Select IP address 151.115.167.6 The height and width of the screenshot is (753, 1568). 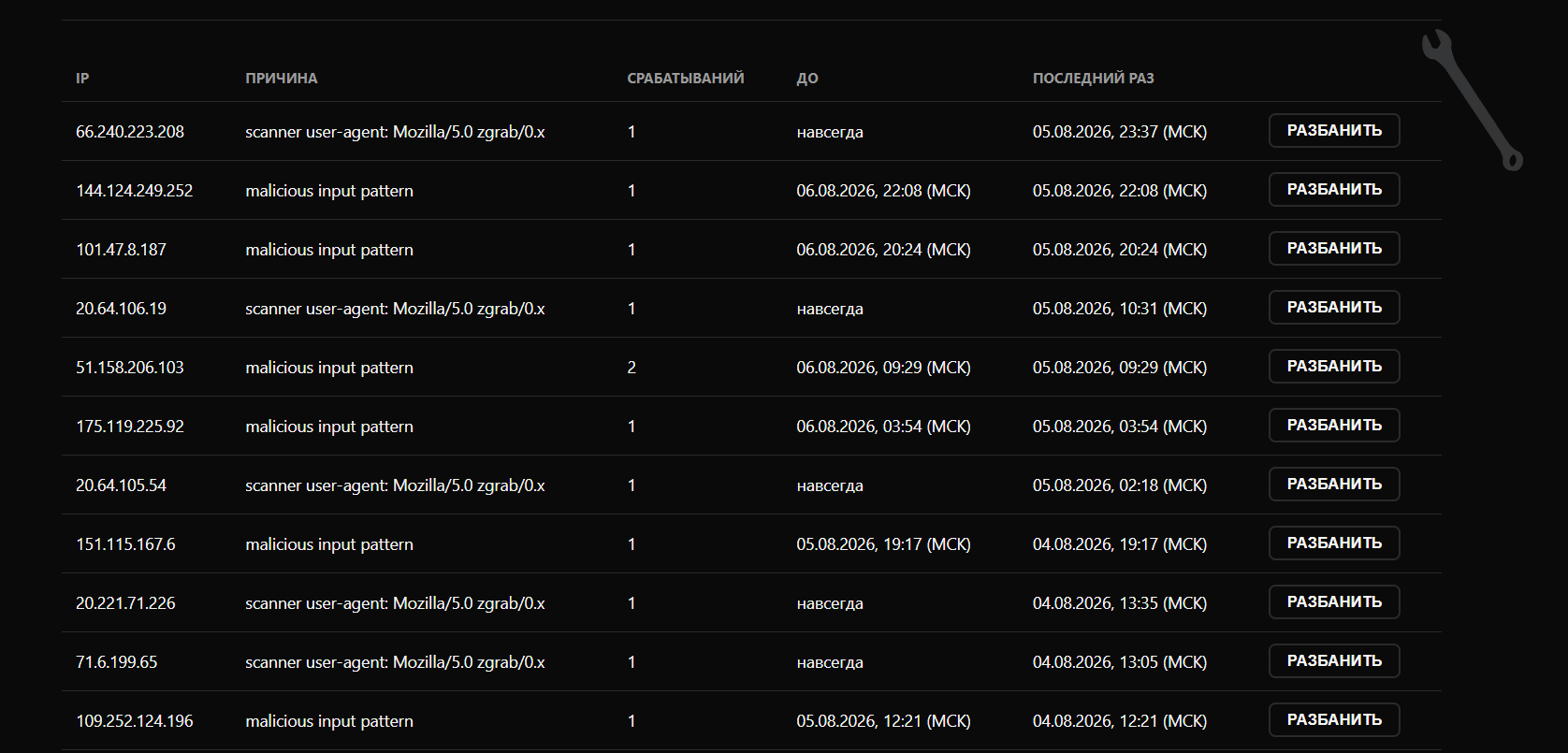coord(125,544)
